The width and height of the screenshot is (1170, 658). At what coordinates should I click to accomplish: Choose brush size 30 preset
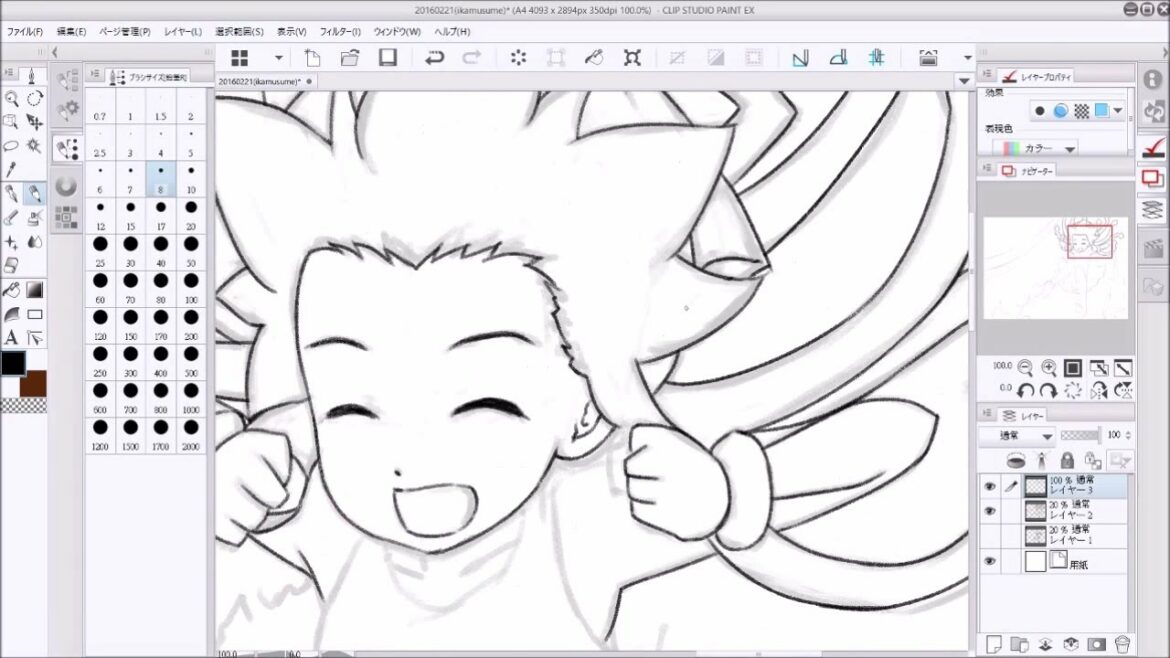(x=130, y=253)
